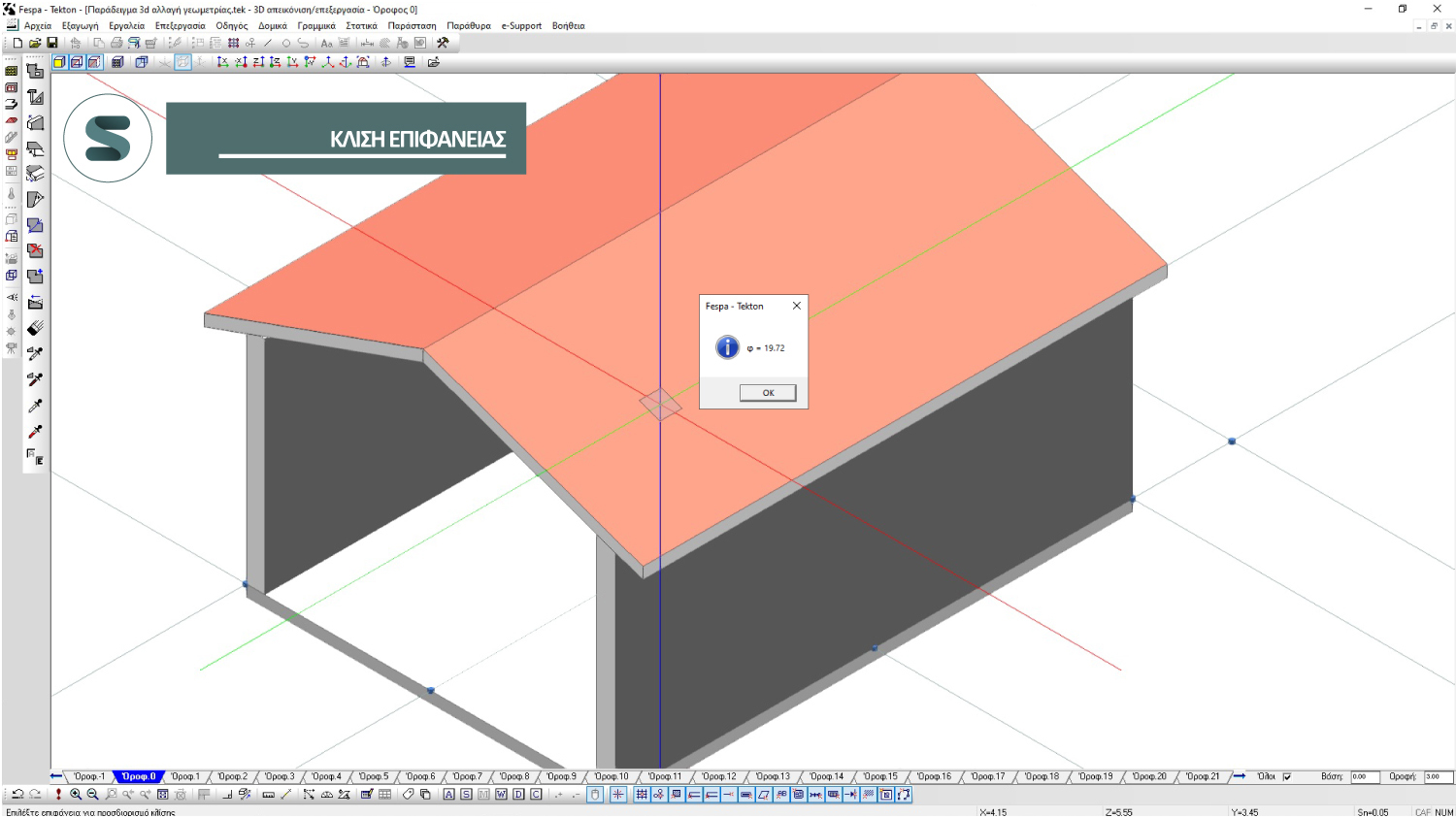
Task: Click the zoom in magnifier icon
Action: point(76,795)
